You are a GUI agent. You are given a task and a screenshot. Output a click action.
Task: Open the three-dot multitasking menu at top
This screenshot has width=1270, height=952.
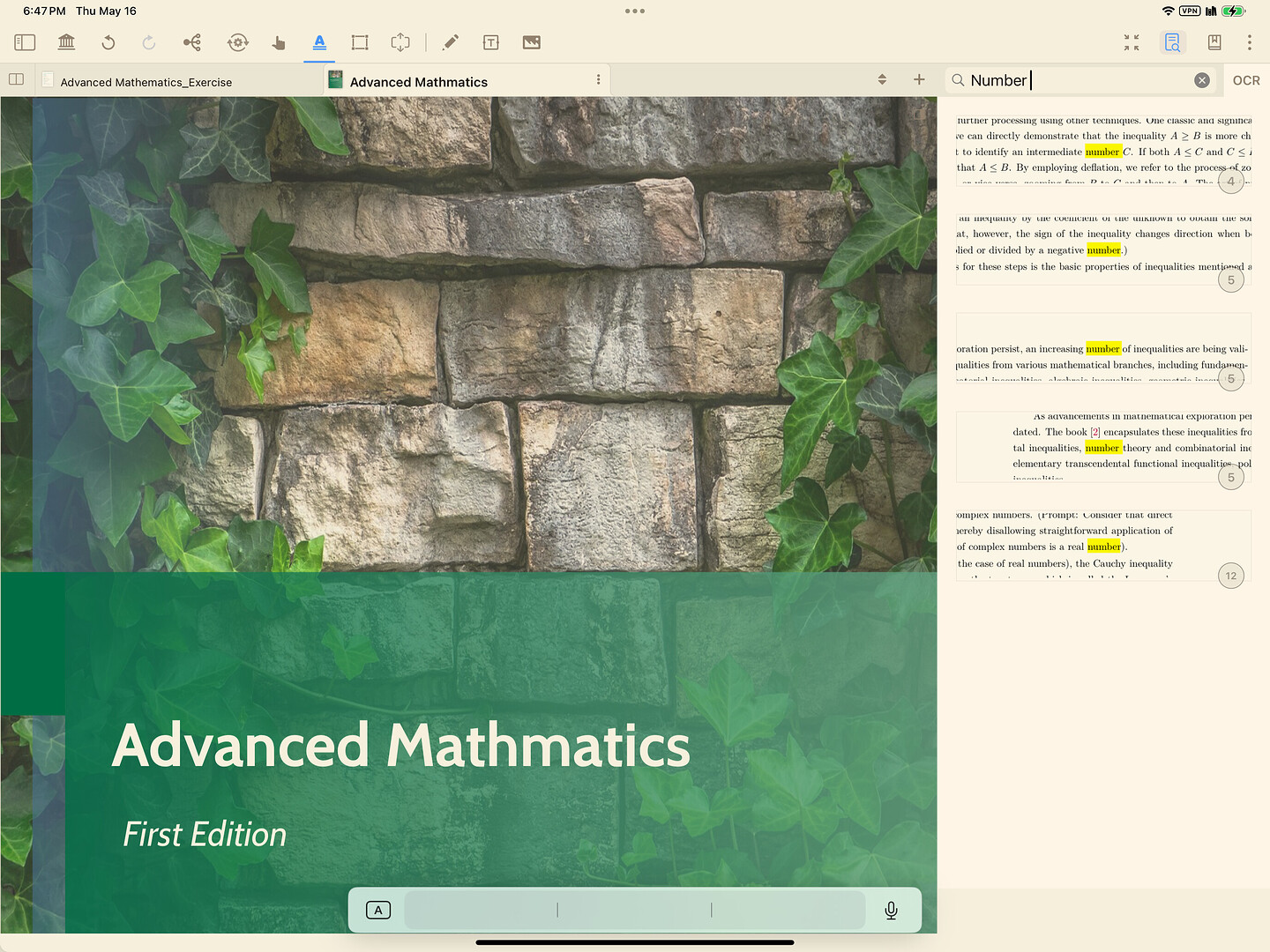tap(635, 11)
